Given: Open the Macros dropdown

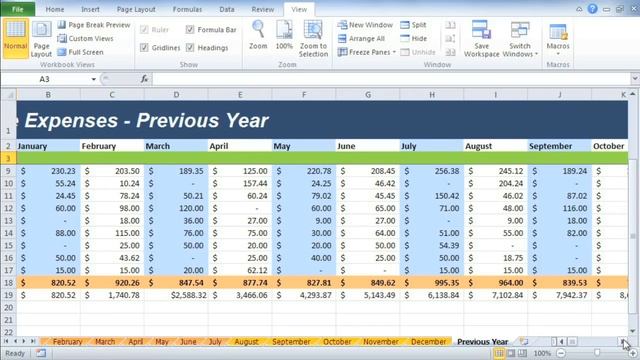Looking at the screenshot, I should [x=558, y=39].
